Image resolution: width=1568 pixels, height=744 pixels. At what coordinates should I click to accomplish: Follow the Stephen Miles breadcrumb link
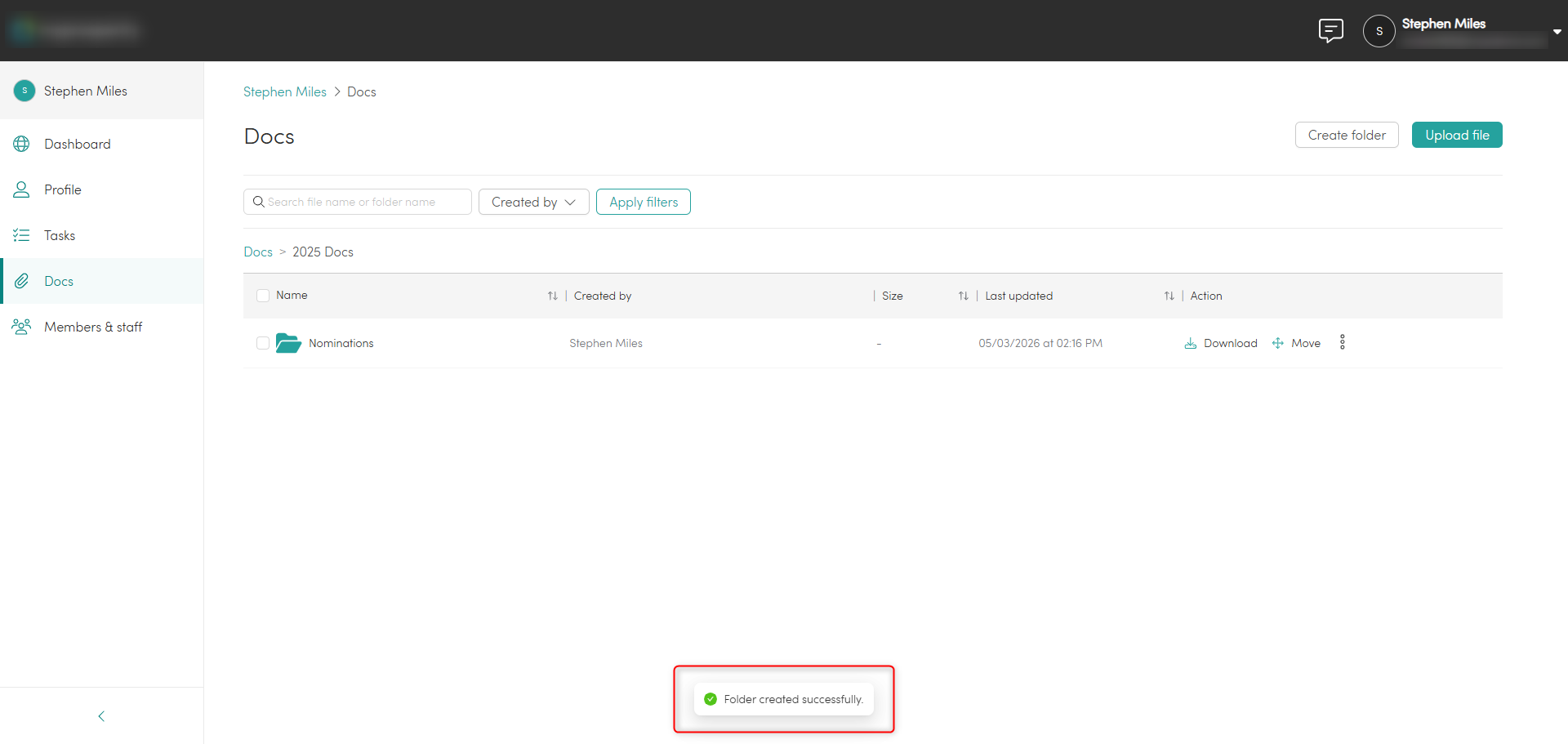[285, 91]
